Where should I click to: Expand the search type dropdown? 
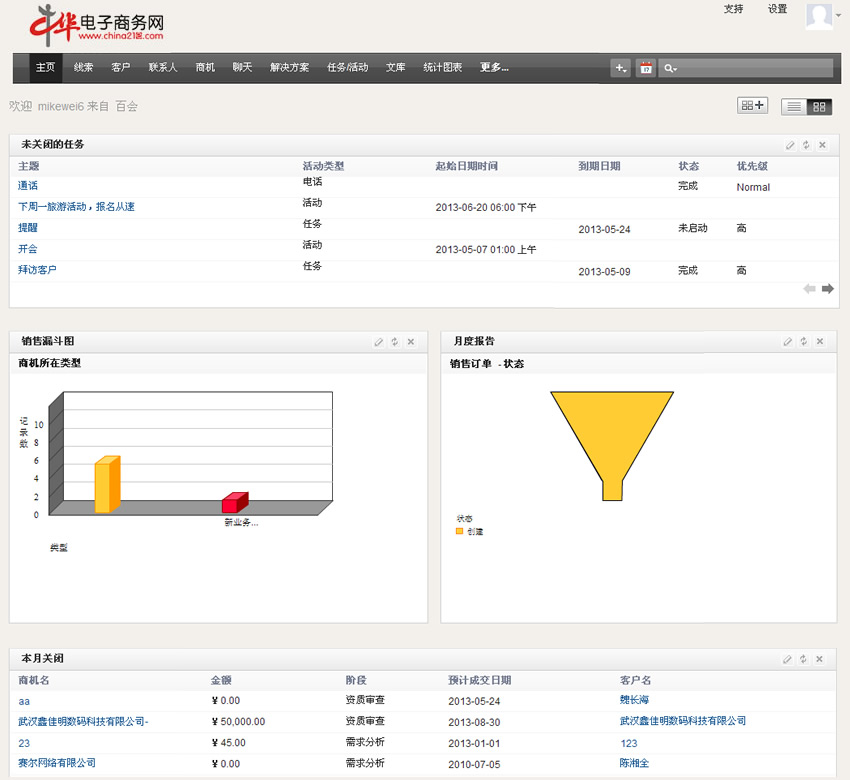point(670,68)
